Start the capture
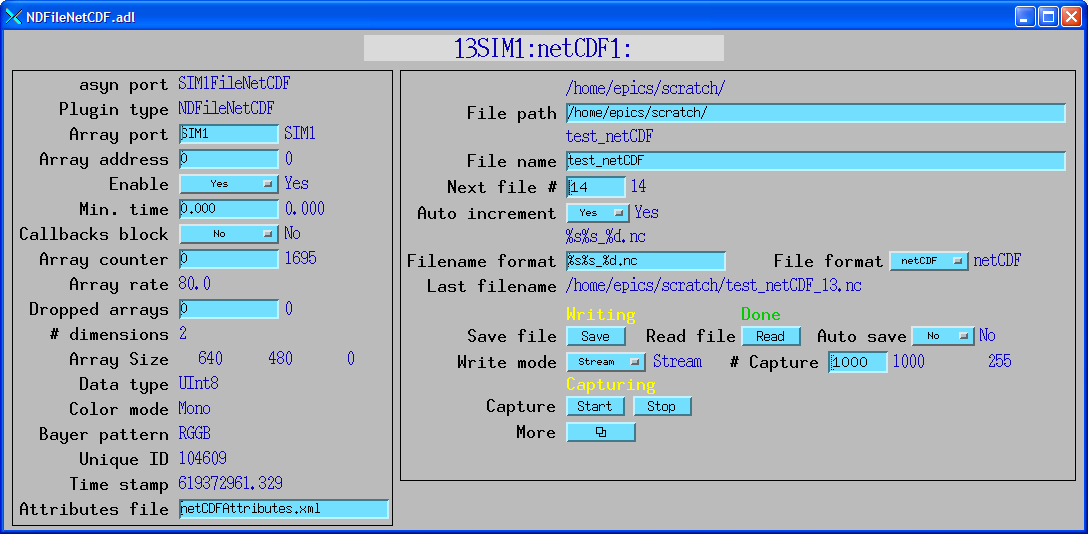The height and width of the screenshot is (534, 1088). 595,406
